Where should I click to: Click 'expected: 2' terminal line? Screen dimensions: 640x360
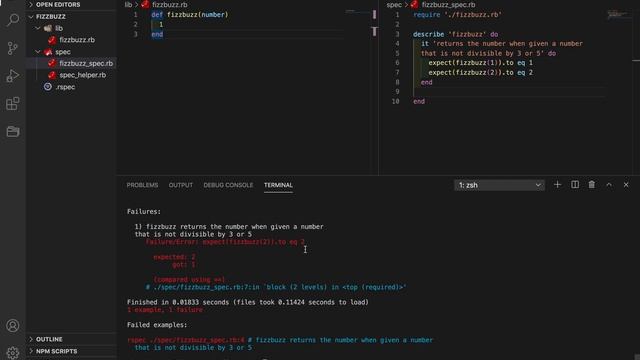coord(174,257)
